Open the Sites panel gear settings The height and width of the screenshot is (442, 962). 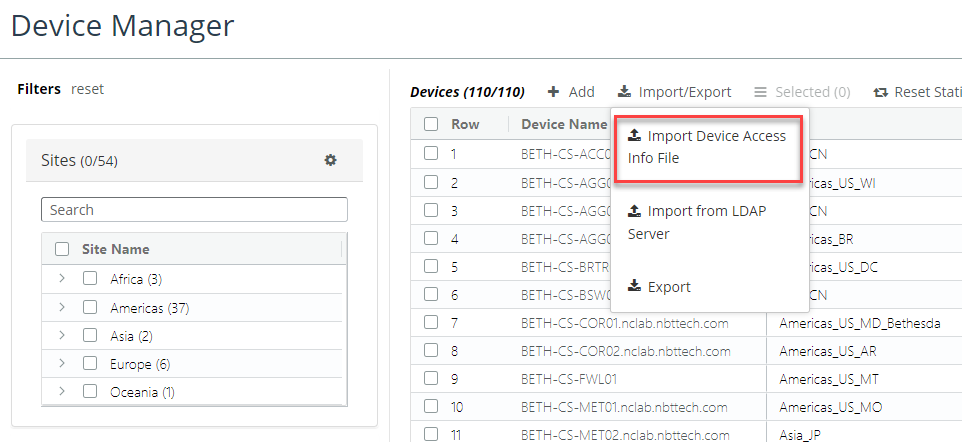(330, 160)
